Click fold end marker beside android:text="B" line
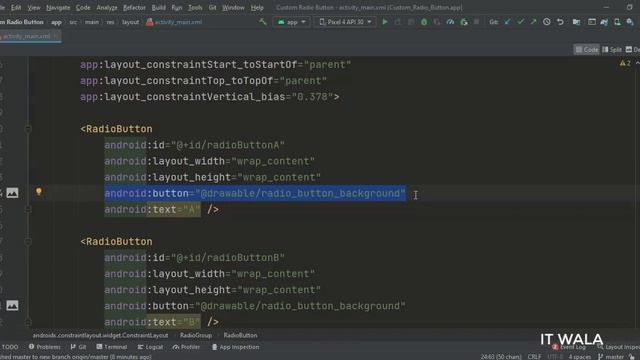This screenshot has height=360, width=640. [x=28, y=322]
